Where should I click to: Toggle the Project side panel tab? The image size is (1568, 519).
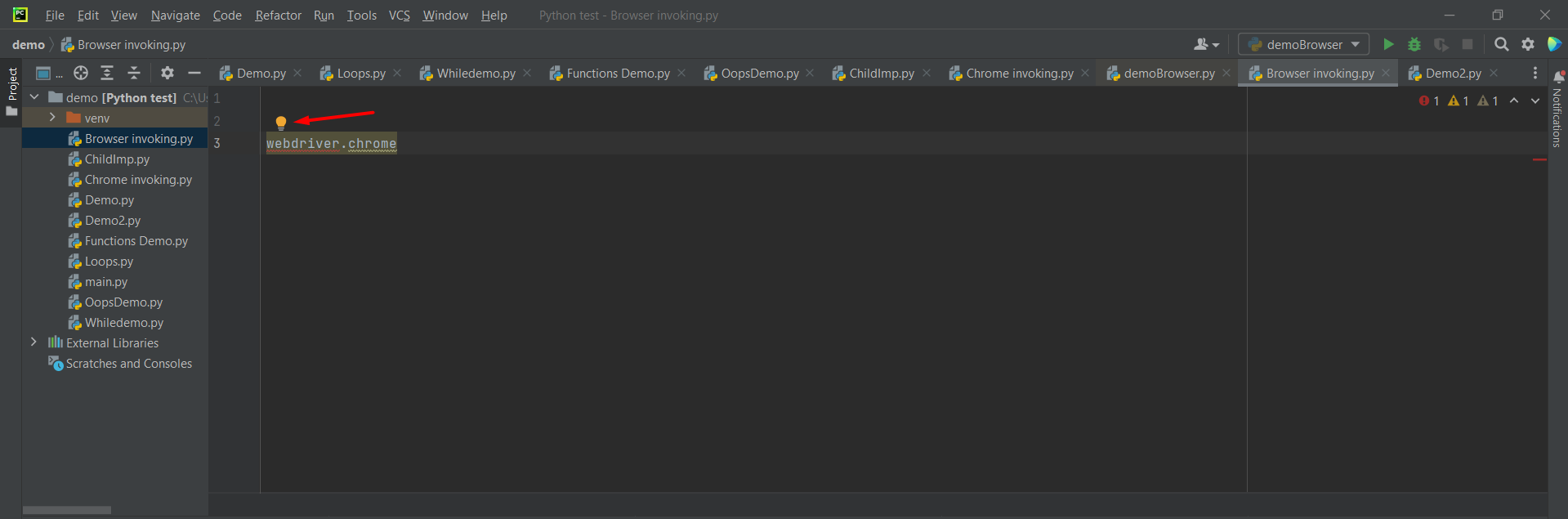11,90
